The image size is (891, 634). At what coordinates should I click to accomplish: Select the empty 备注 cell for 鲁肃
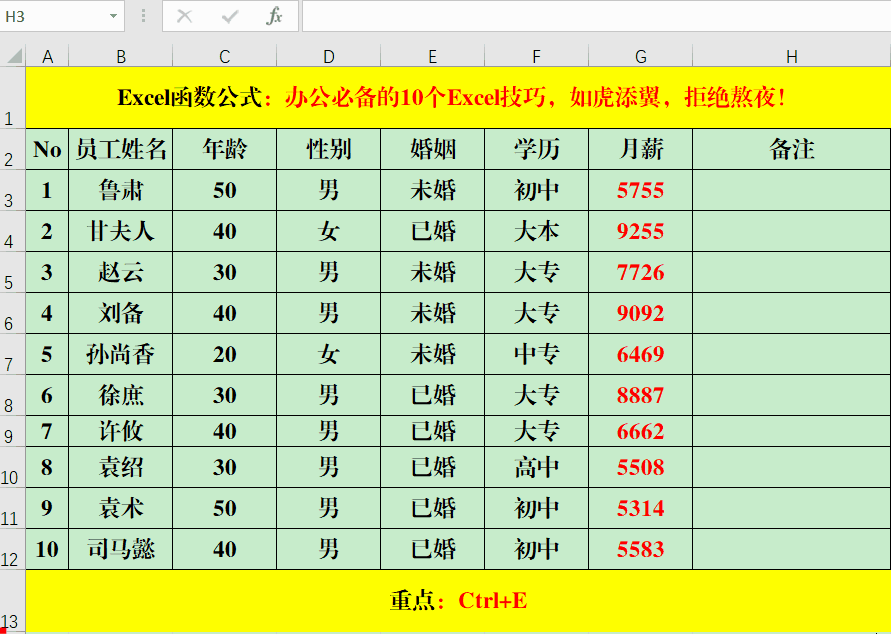791,190
